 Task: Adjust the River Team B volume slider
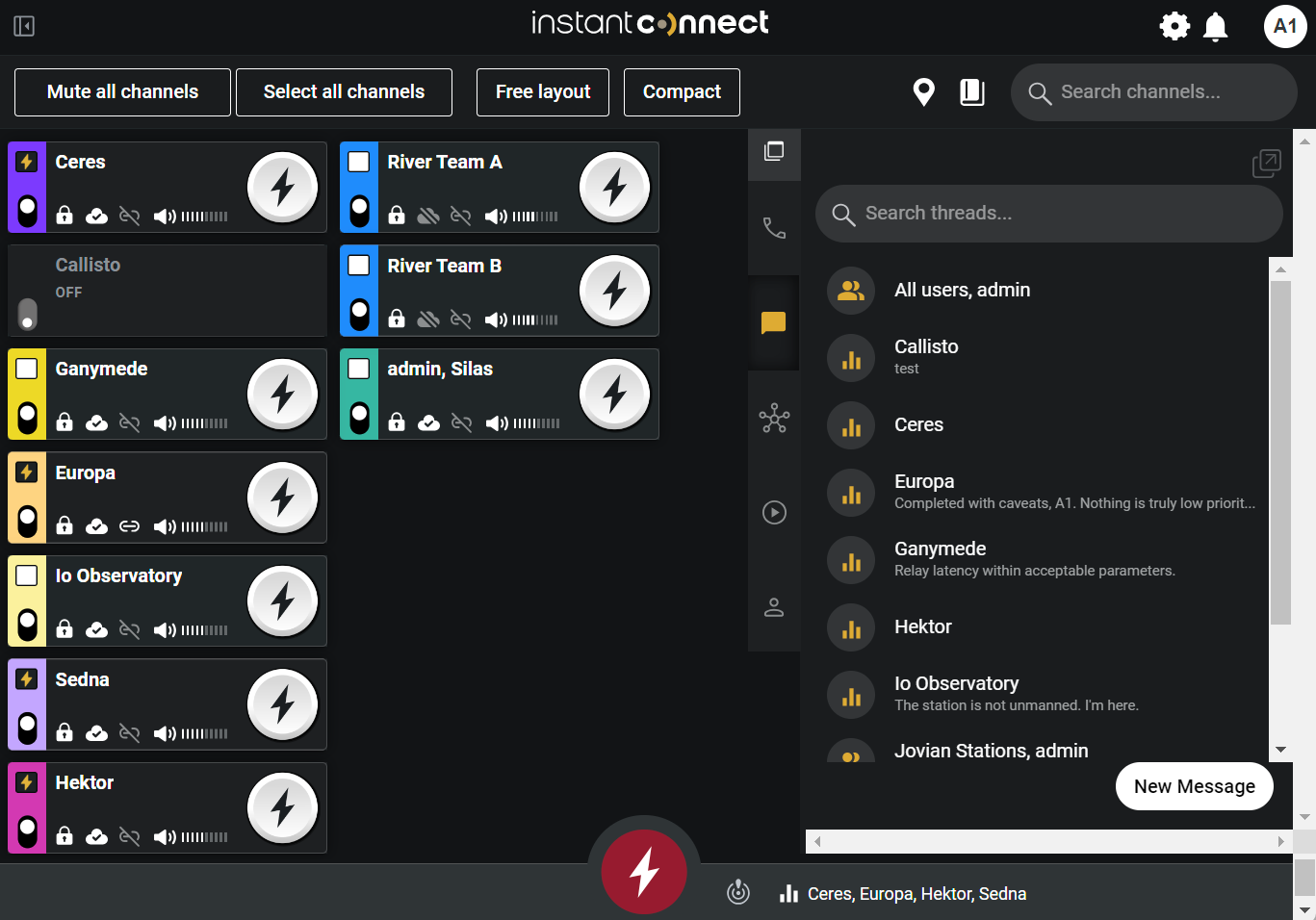(535, 319)
